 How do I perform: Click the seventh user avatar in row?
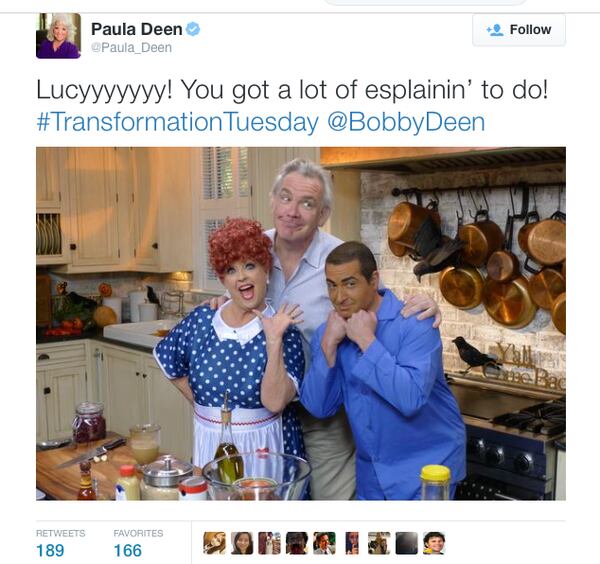click(379, 543)
